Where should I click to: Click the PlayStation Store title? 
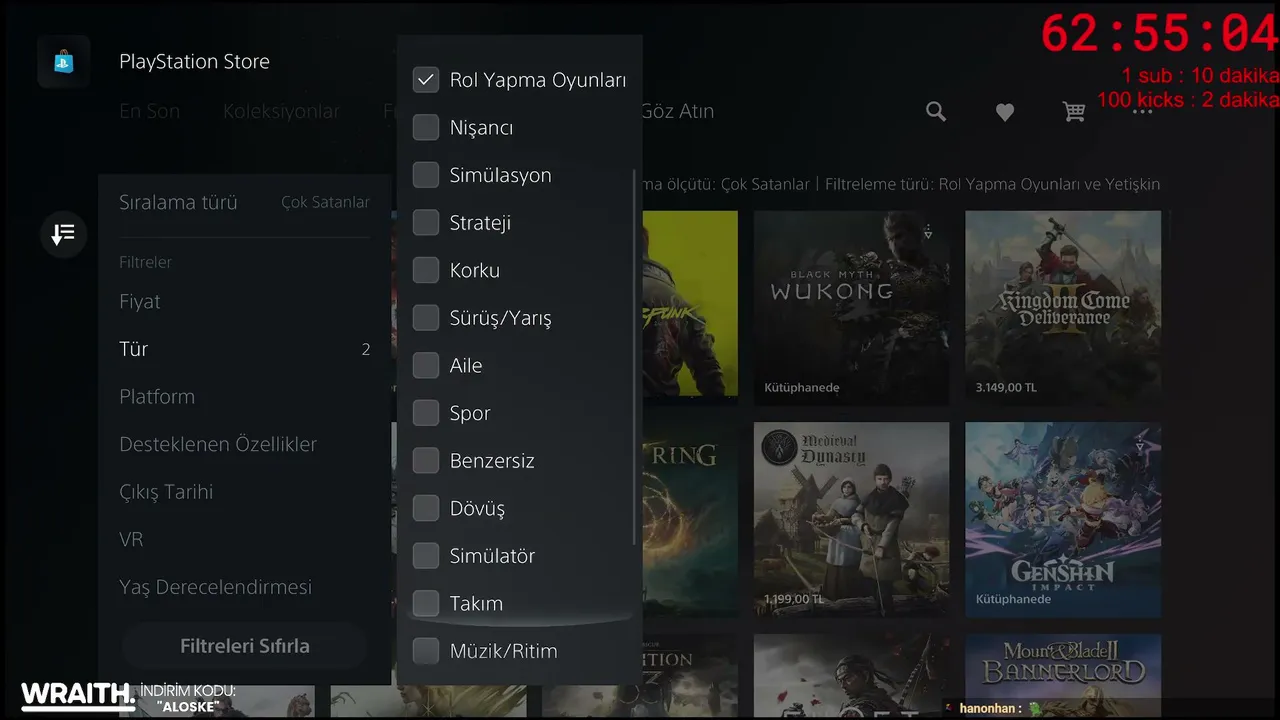194,62
